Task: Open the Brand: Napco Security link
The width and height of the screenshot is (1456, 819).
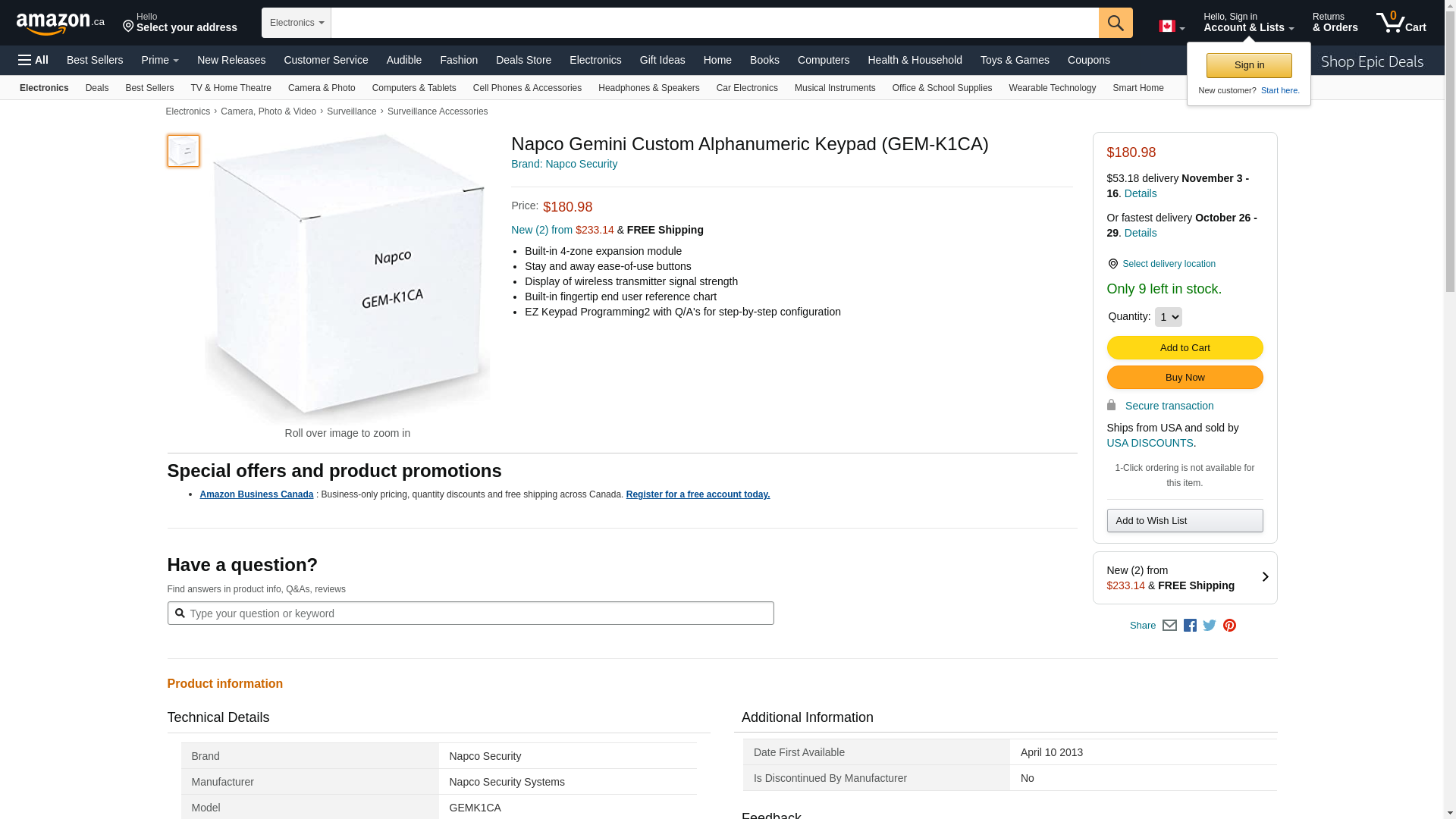Action: pyautogui.click(x=564, y=164)
